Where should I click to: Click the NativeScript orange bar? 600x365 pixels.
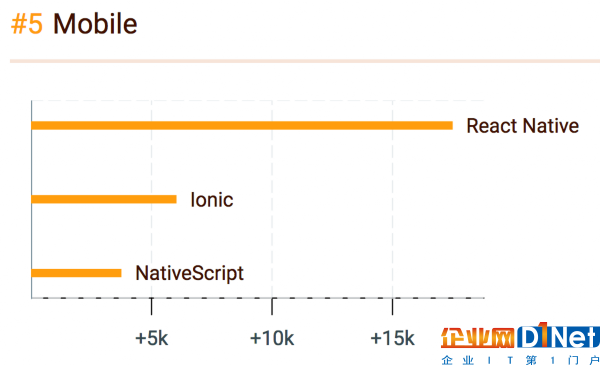tap(76, 273)
